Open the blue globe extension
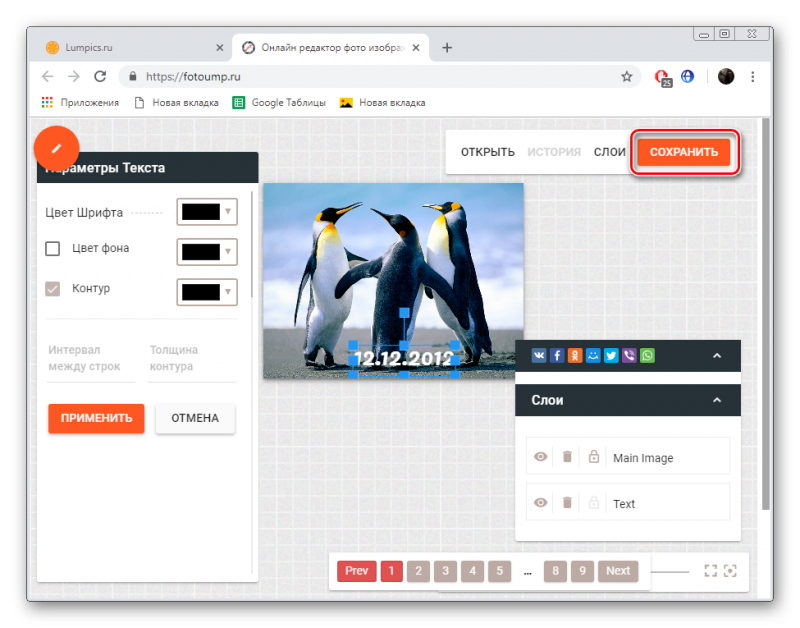 click(x=687, y=77)
